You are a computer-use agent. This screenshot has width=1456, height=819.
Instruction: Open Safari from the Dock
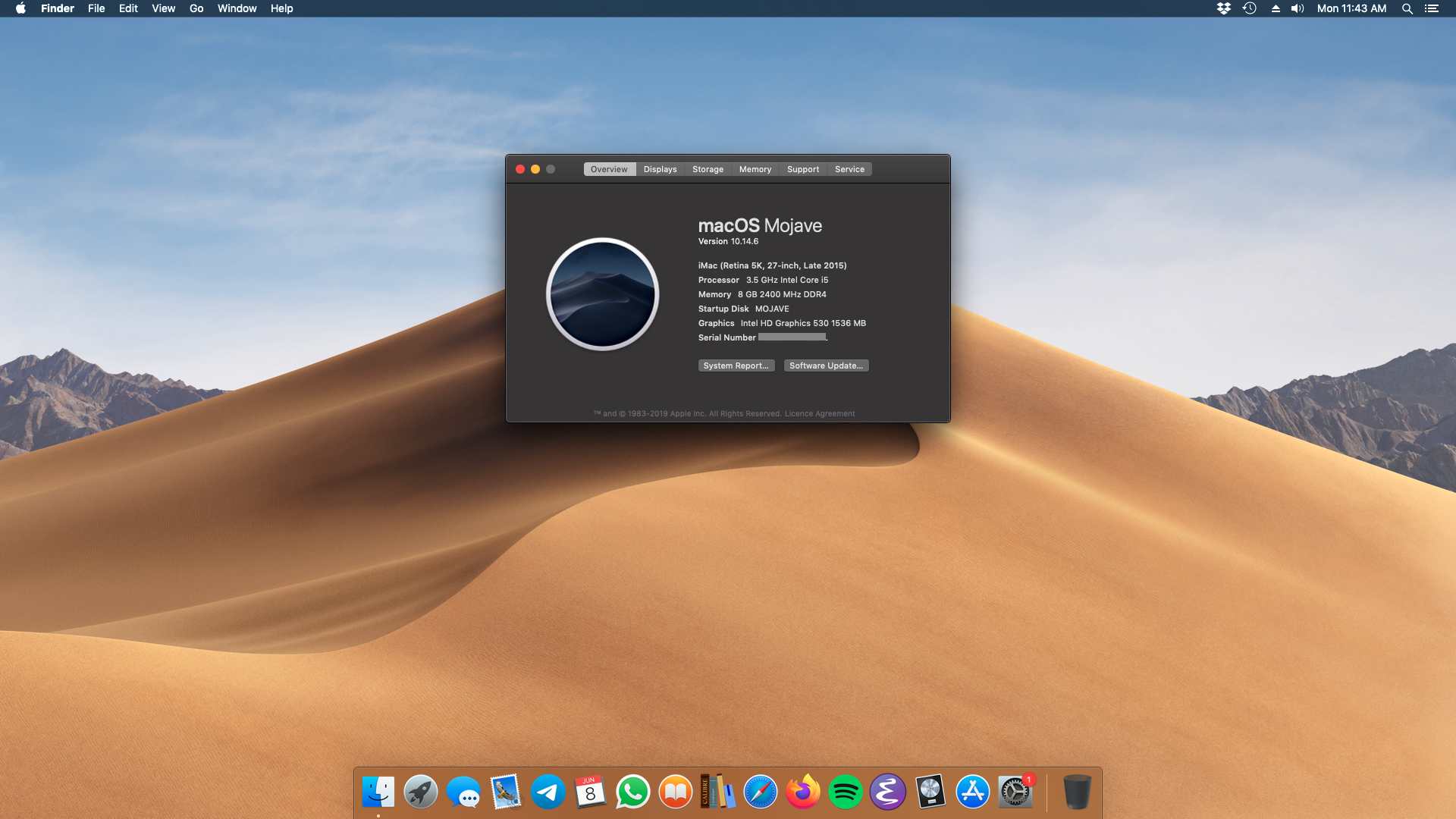coord(761,792)
